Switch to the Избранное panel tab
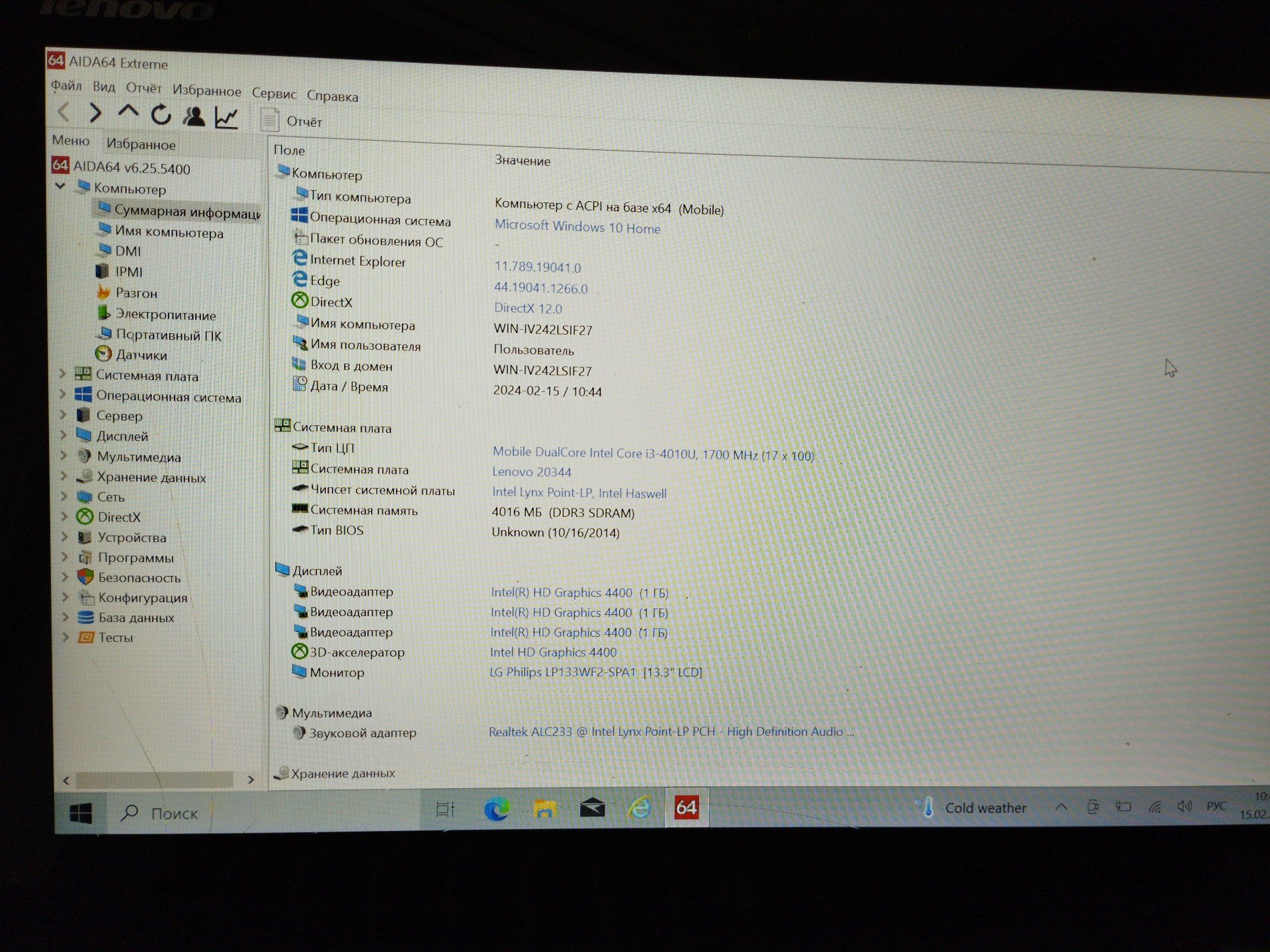The height and width of the screenshot is (952, 1270). [x=141, y=144]
